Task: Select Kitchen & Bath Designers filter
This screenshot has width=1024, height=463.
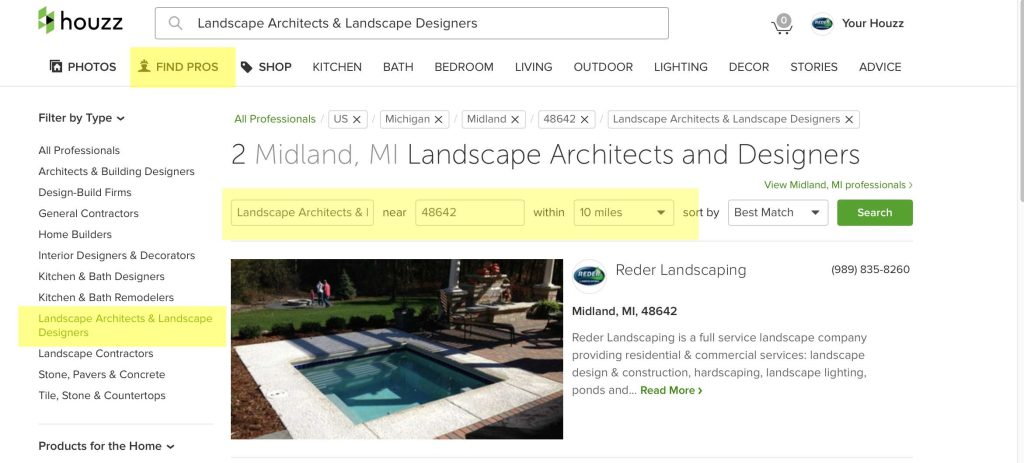Action: pyautogui.click(x=101, y=276)
